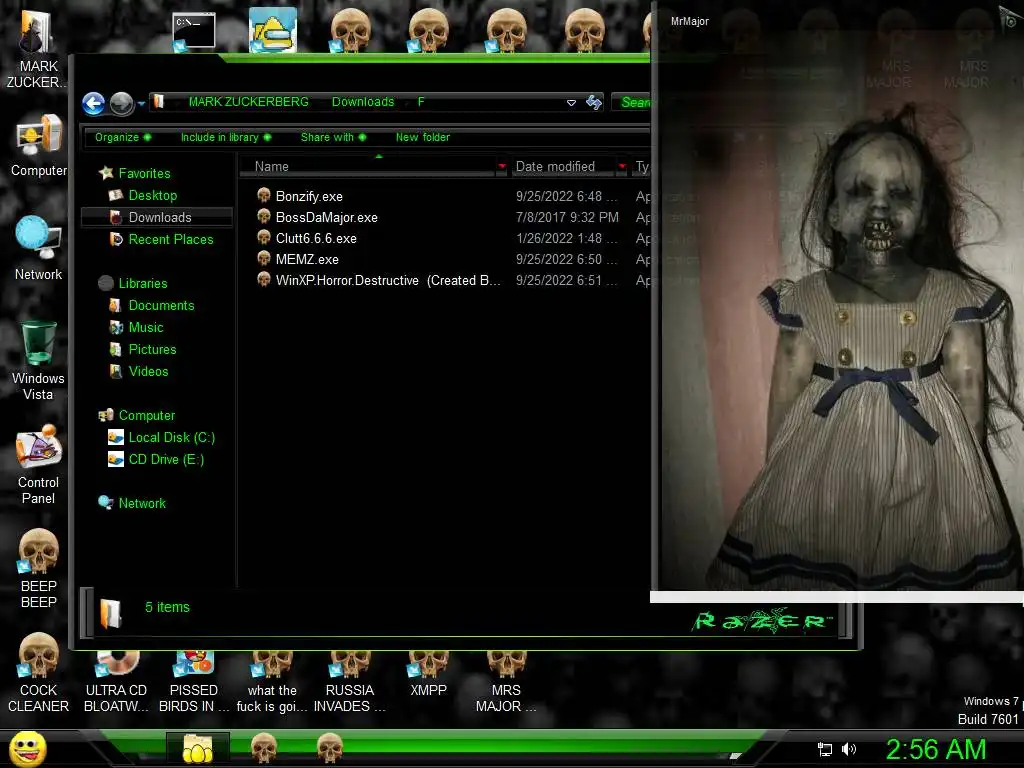
Task: Expand the address bar history dropdown arrow
Action: 571,103
